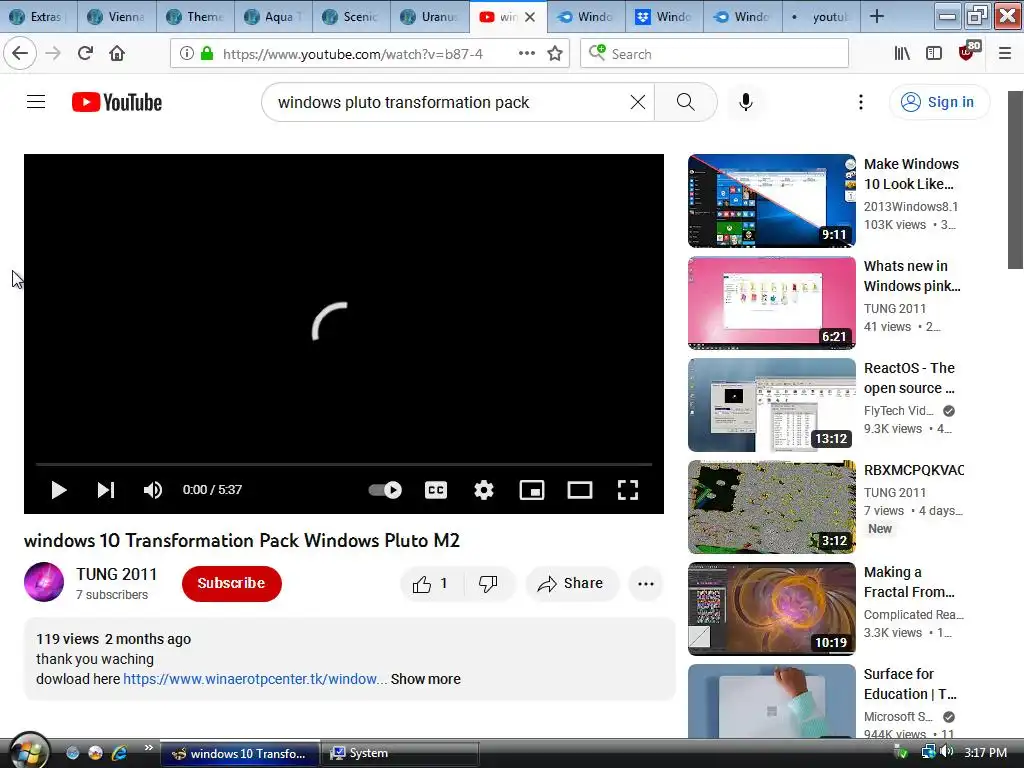Image resolution: width=1024 pixels, height=768 pixels.
Task: Open the Firefox library icon
Action: (x=902, y=54)
